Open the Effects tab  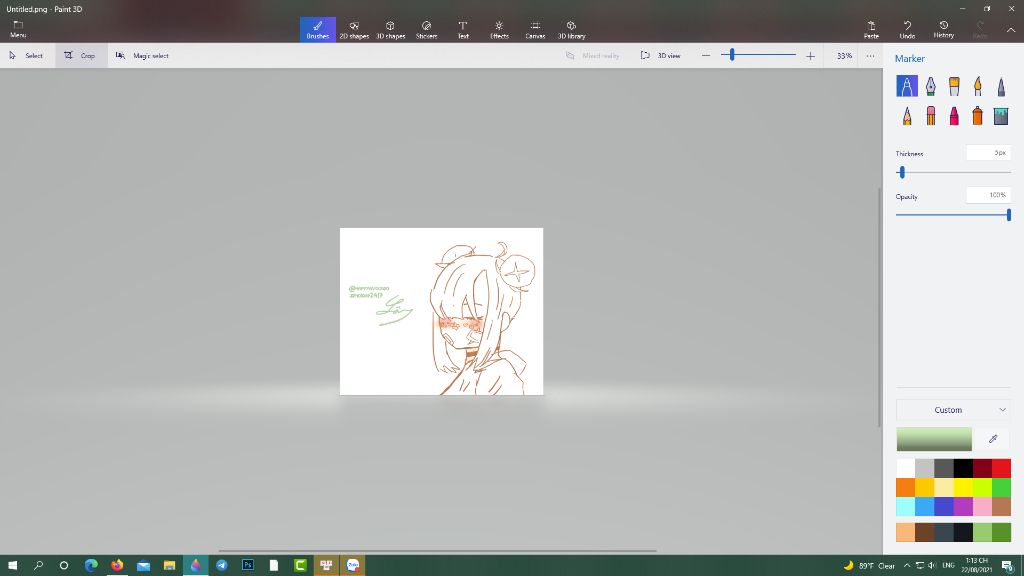(499, 29)
